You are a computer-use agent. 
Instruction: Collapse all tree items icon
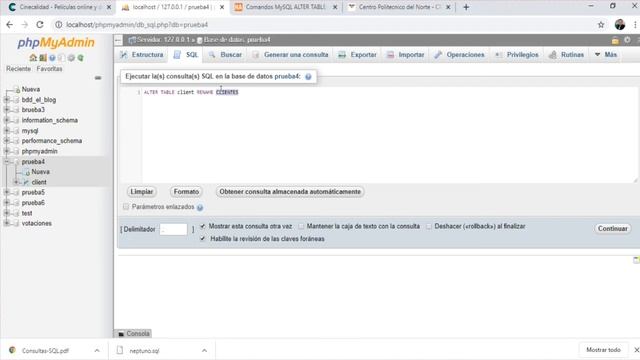(x=98, y=78)
